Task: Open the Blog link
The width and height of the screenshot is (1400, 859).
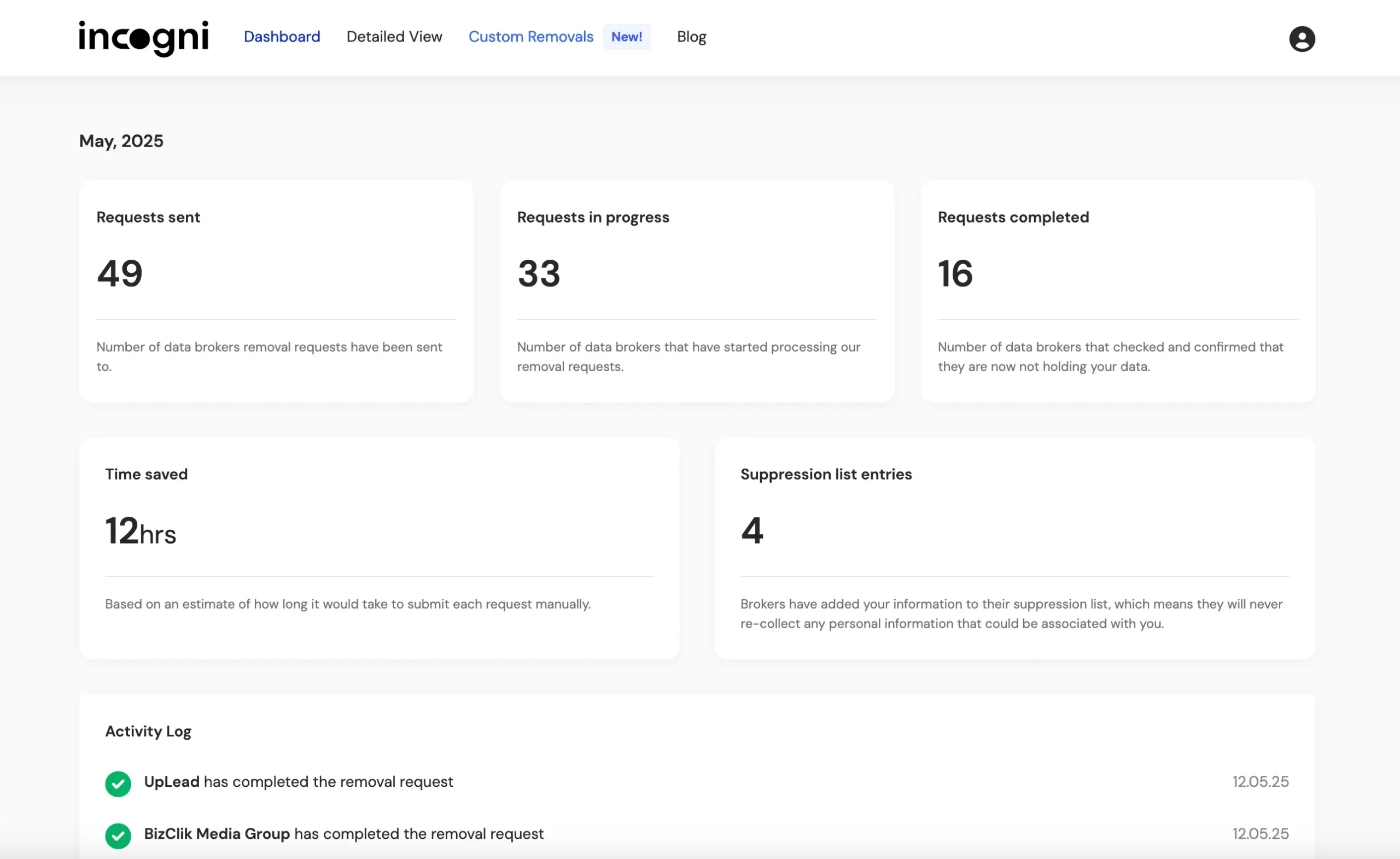Action: pos(691,37)
